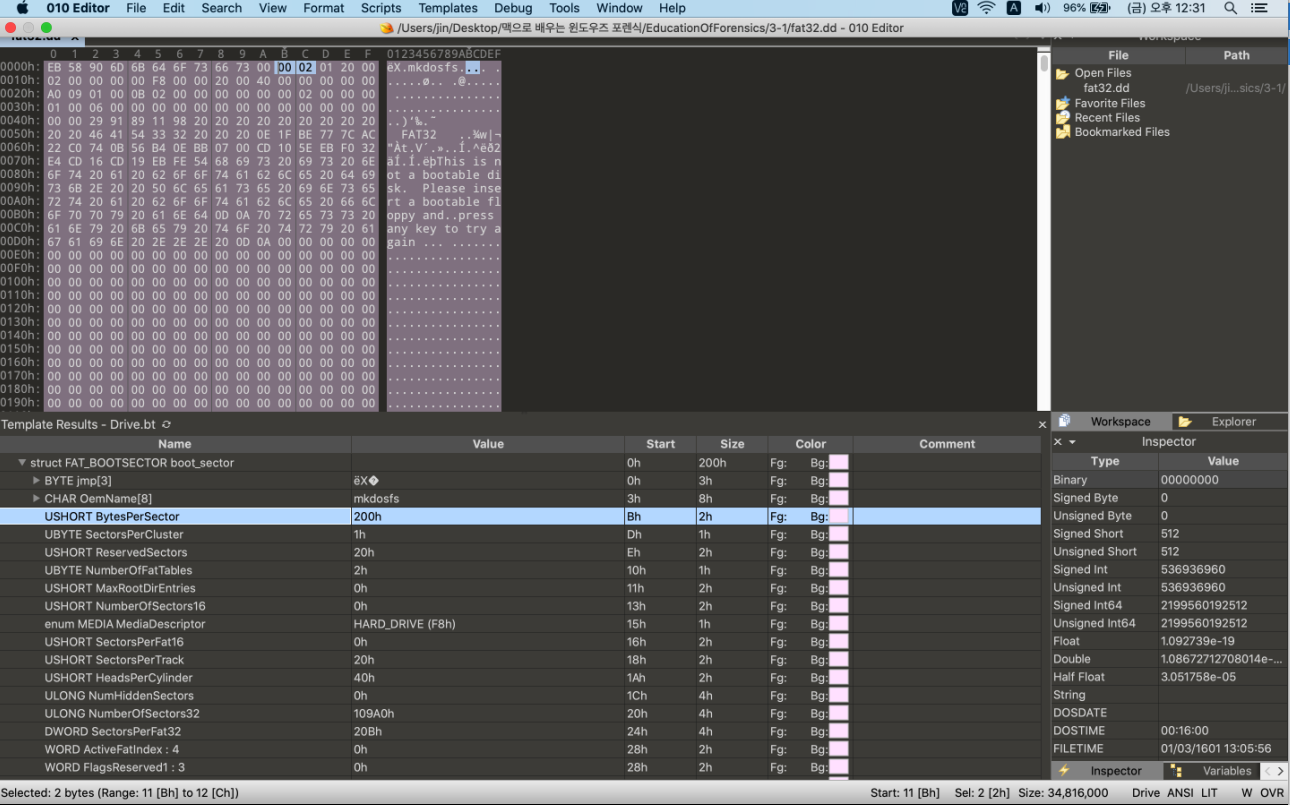Click the Path column header in Workspace

[1236, 55]
